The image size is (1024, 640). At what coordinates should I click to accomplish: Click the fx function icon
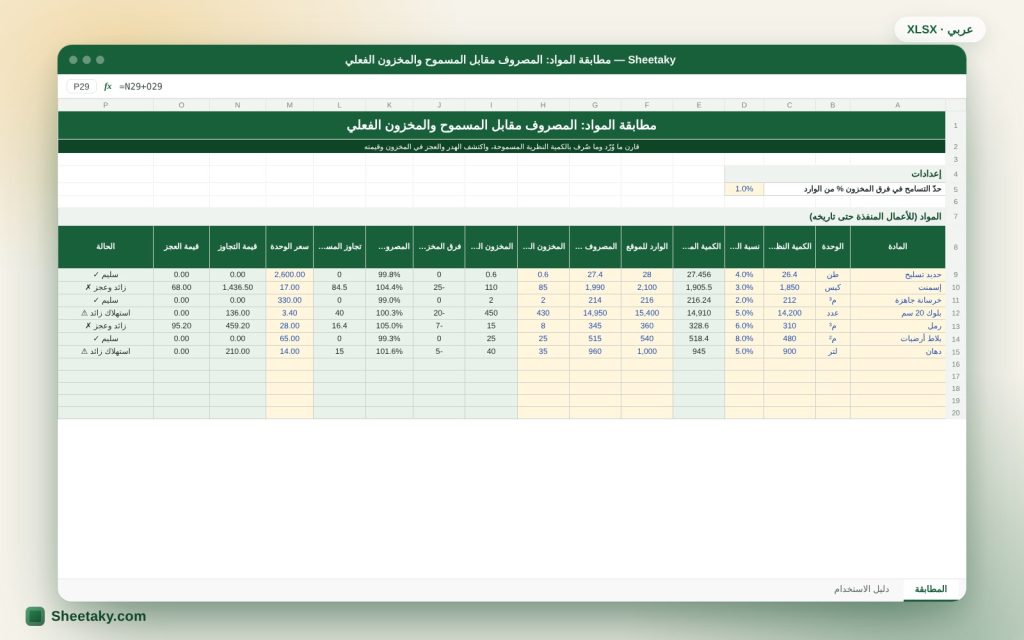tap(108, 86)
